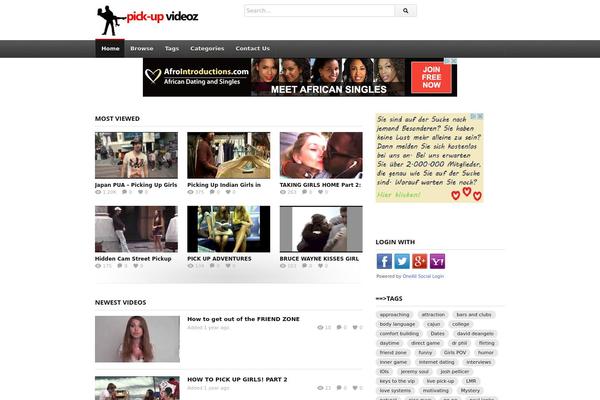Select the attraction tag
The width and height of the screenshot is (600, 400).
433,315
